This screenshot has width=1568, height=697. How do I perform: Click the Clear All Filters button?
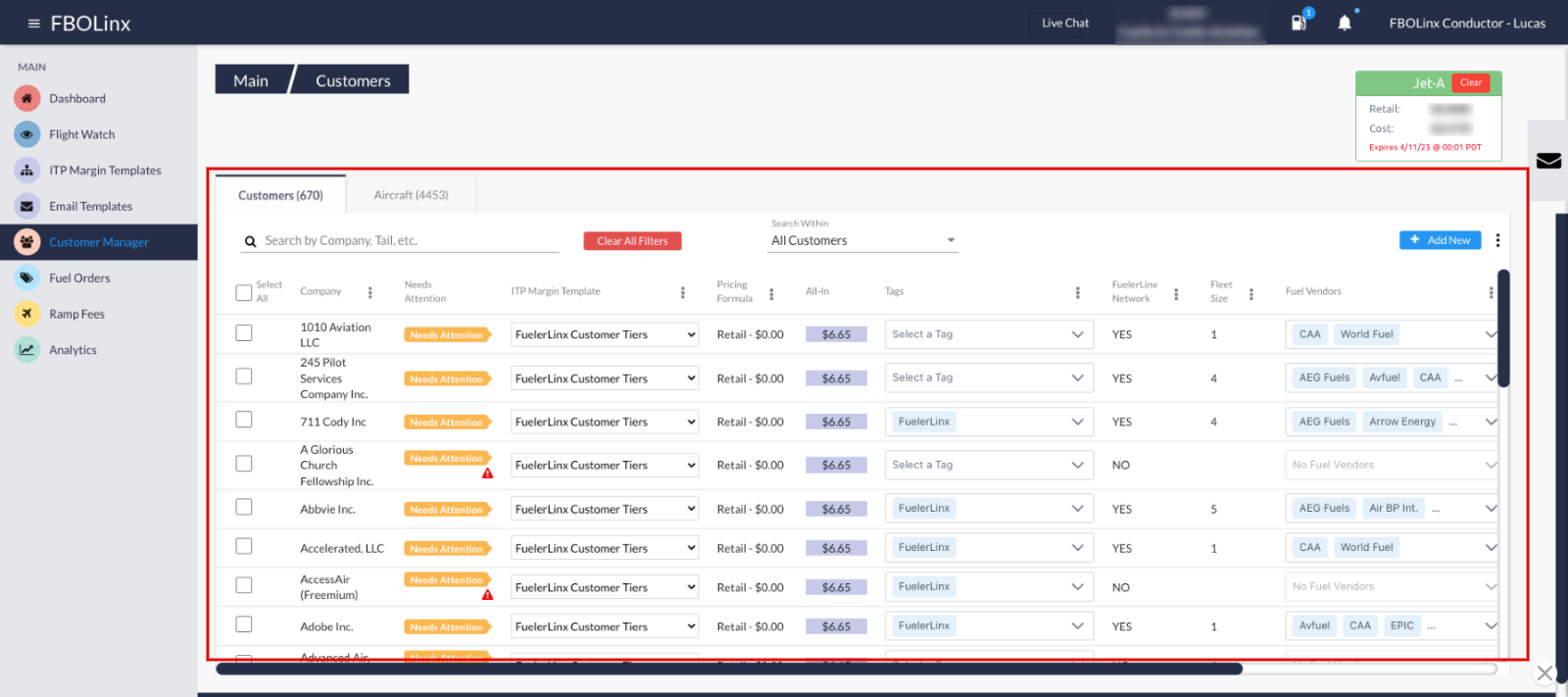[632, 241]
